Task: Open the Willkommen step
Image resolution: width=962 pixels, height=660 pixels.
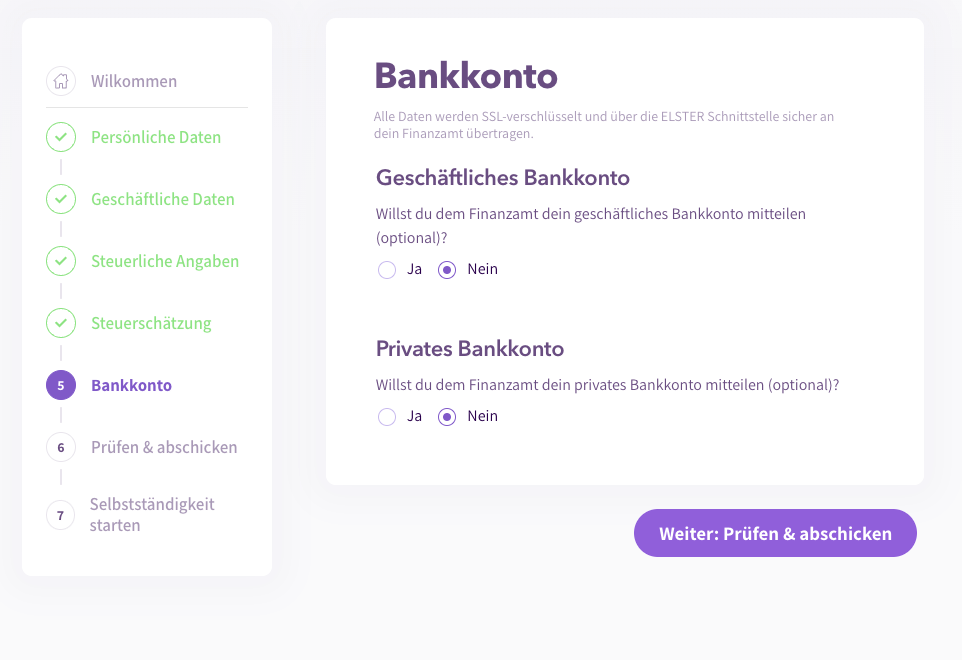Action: [133, 81]
